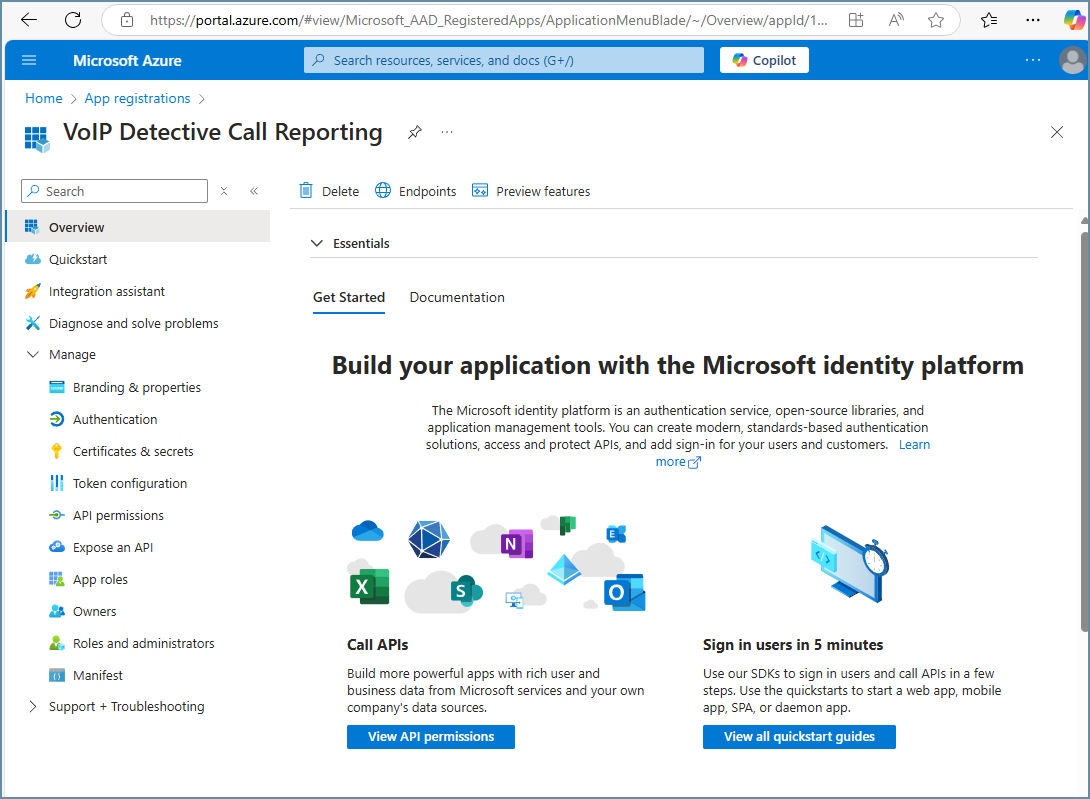The image size is (1090, 799).
Task: Go back using the browser back arrow
Action: 29,20
